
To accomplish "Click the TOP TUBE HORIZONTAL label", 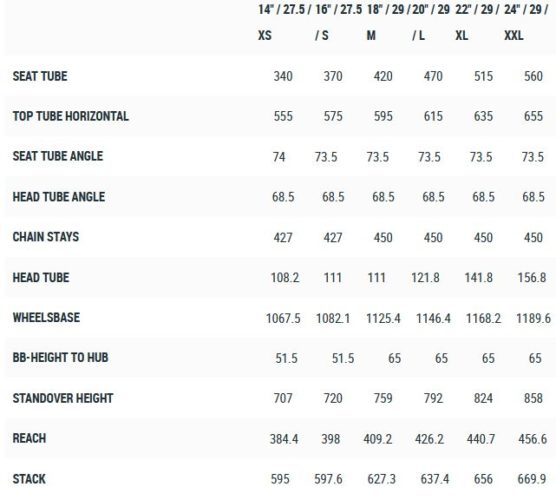I will [x=71, y=116].
